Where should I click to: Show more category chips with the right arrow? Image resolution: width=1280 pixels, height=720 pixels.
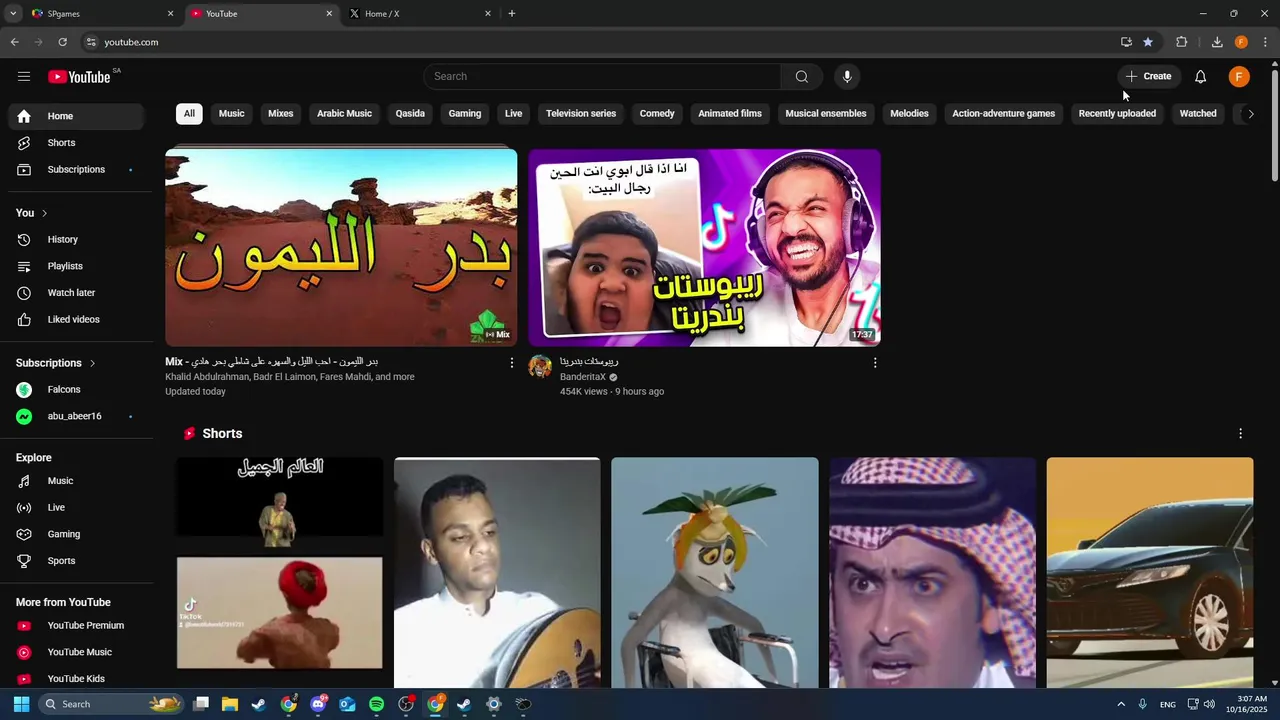coord(1250,114)
